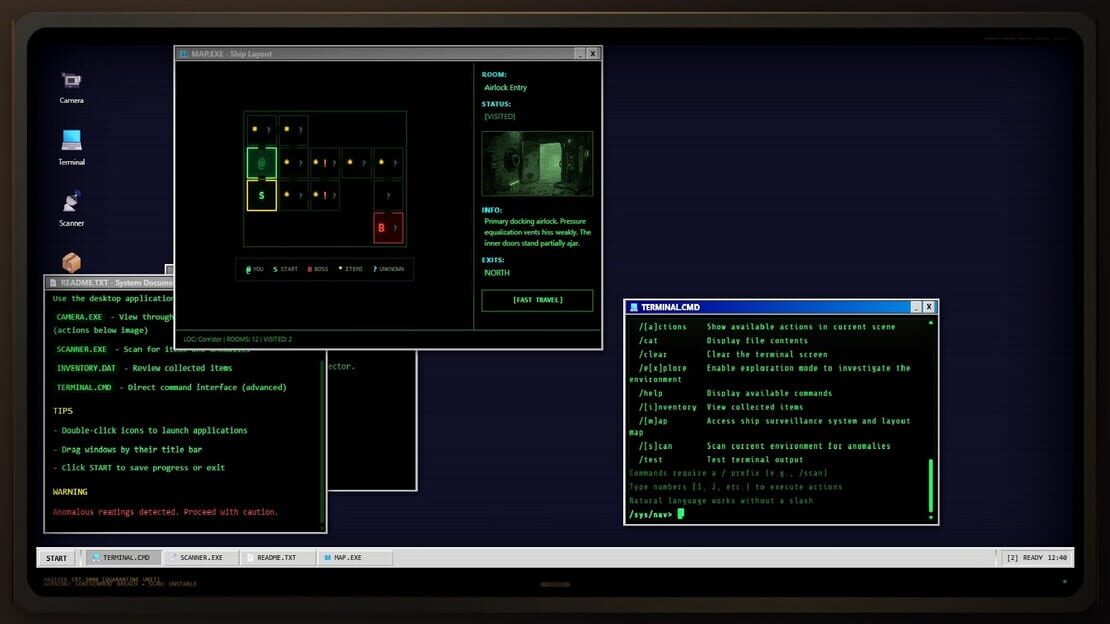Click the Airlock Entry room preview image
1110x624 pixels.
coord(537,164)
